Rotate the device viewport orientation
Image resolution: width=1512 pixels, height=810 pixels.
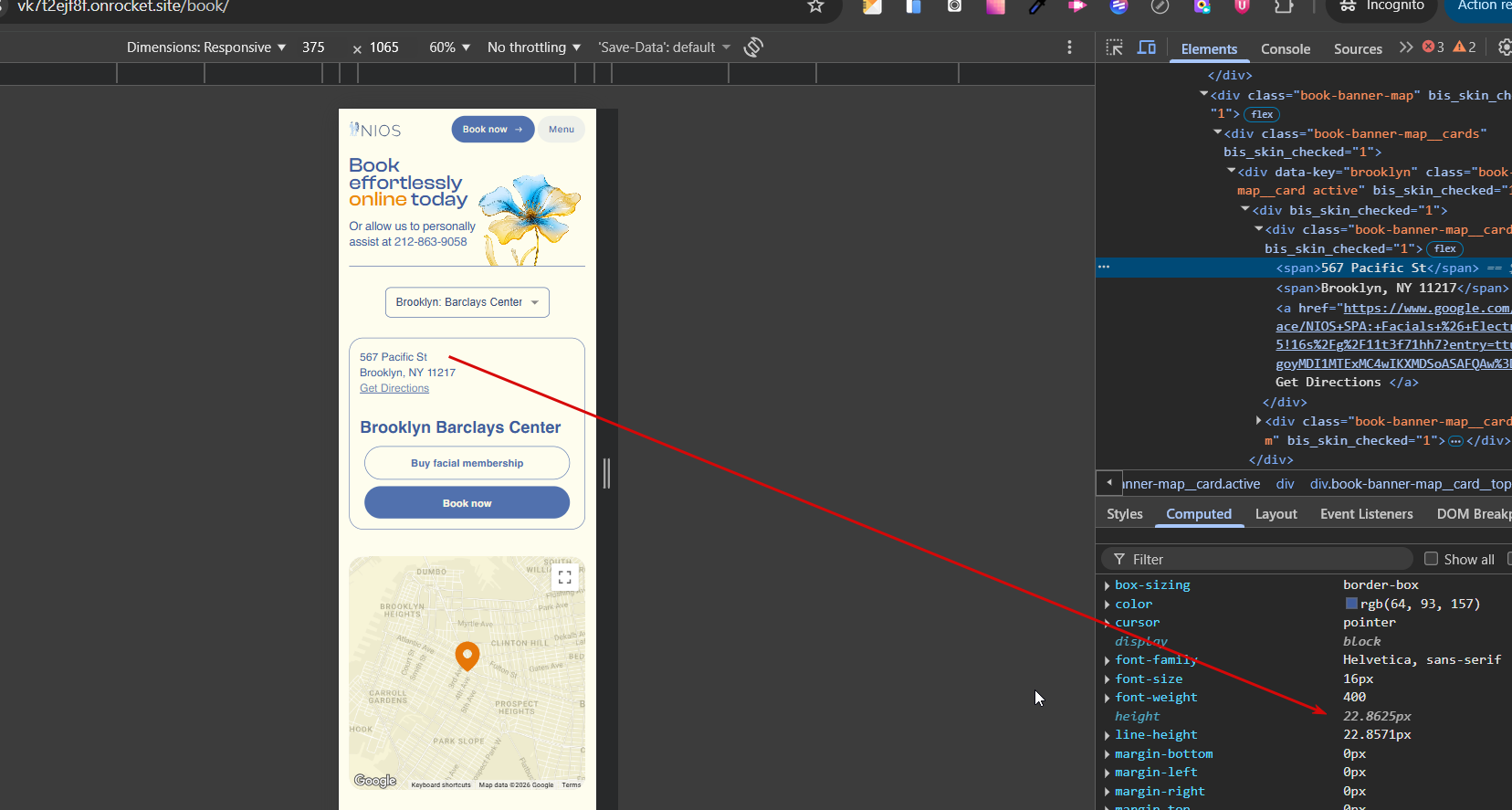click(x=753, y=47)
